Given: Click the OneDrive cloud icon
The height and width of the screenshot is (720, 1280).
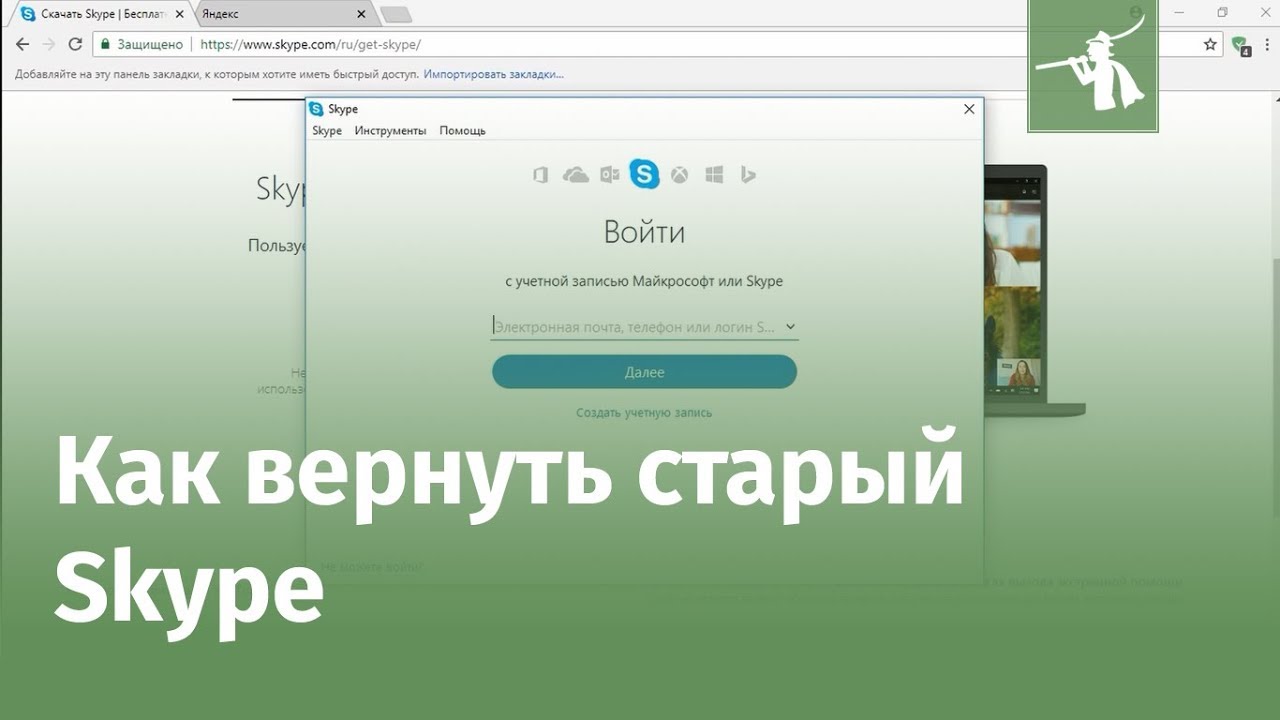Looking at the screenshot, I should coord(576,175).
